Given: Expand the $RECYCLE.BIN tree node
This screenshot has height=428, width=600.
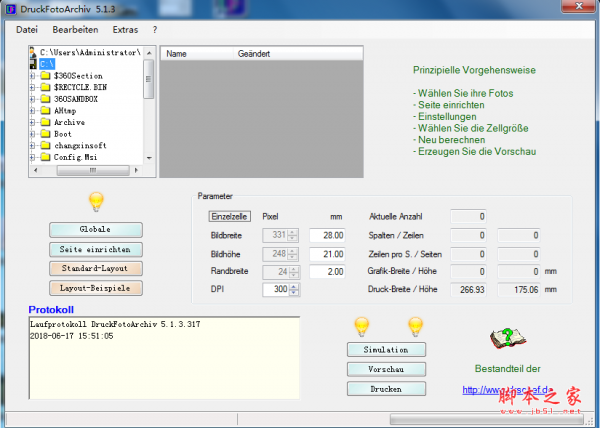Looking at the screenshot, I should coord(33,87).
